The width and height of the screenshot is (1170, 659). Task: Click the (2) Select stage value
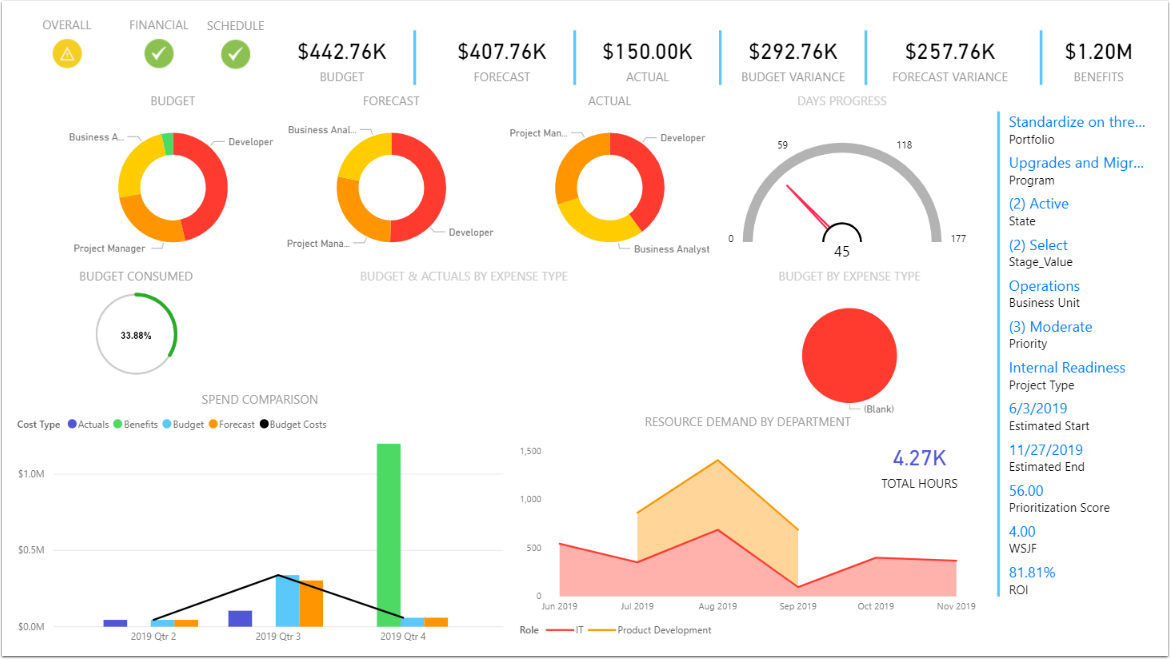[x=1038, y=245]
